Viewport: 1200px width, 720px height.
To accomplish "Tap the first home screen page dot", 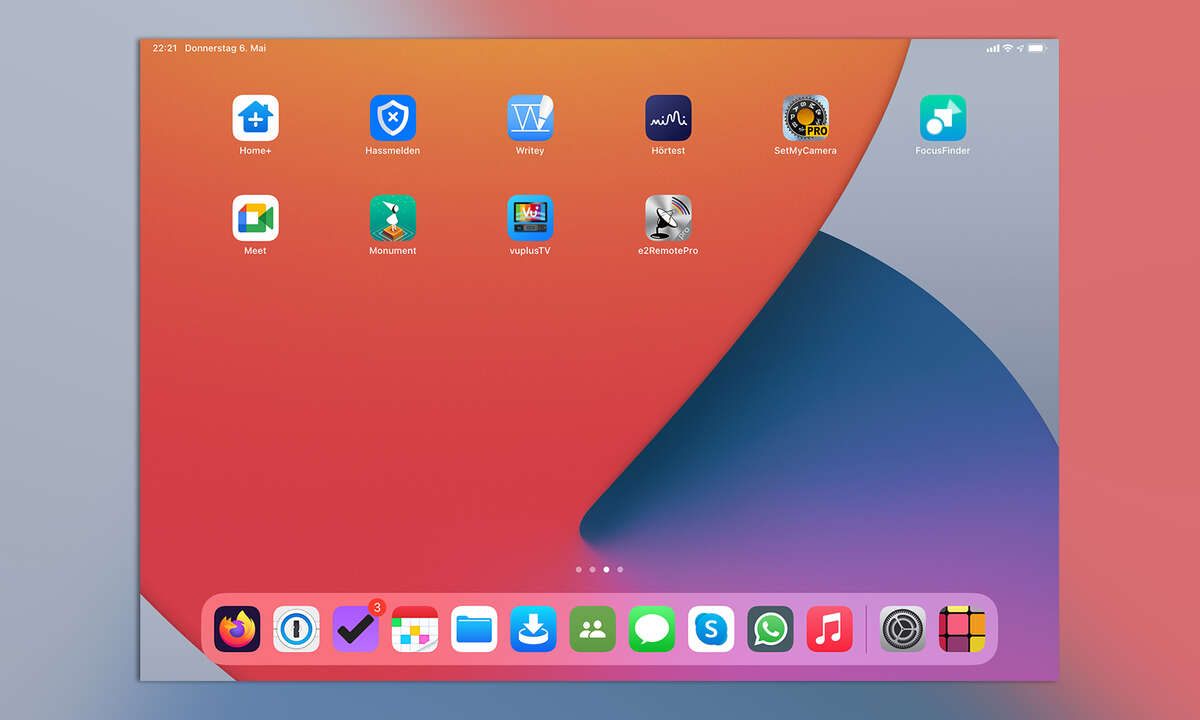I will click(579, 569).
